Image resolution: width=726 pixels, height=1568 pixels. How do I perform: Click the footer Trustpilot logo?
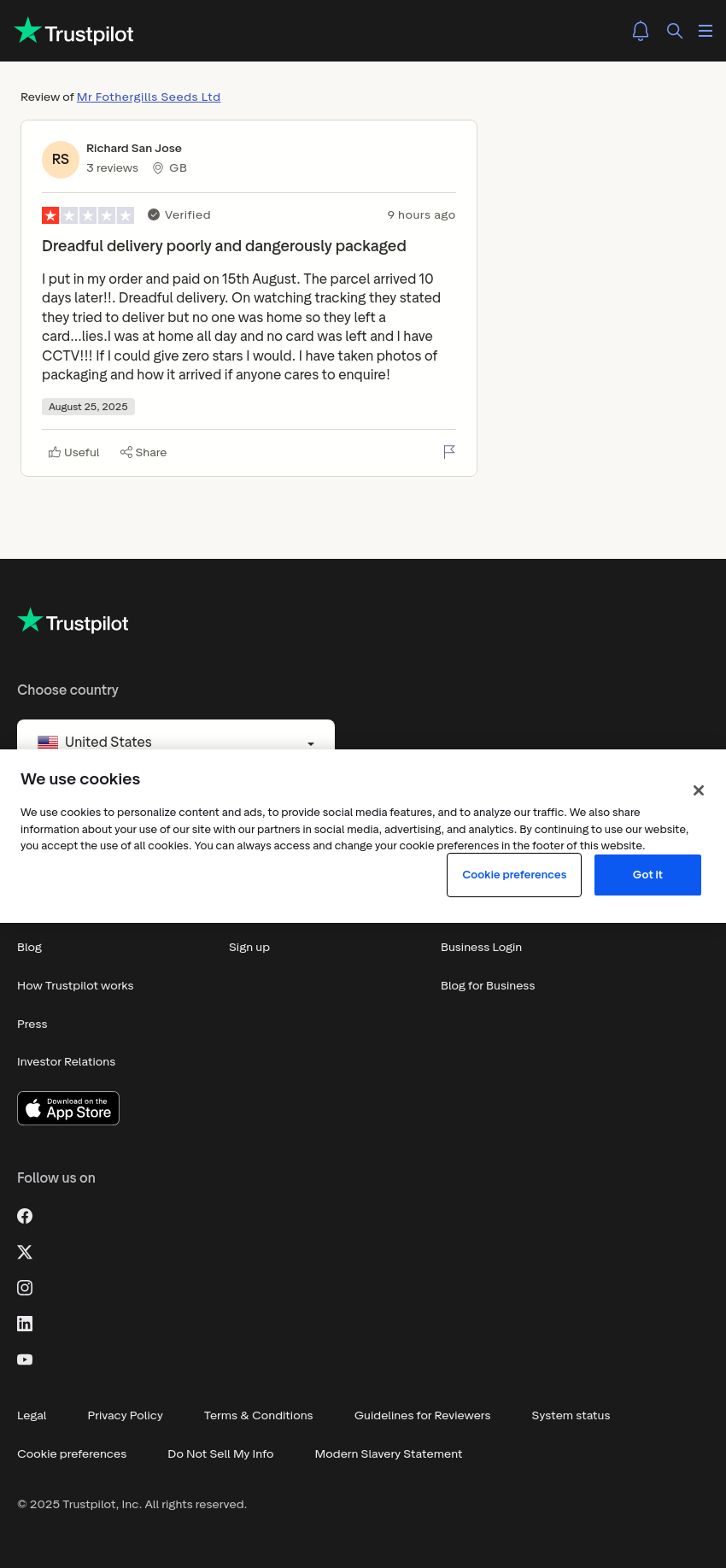[73, 622]
